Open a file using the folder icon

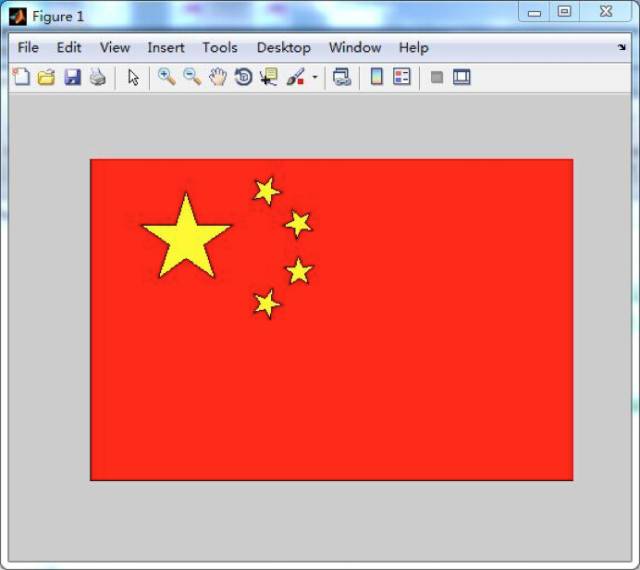tap(46, 77)
